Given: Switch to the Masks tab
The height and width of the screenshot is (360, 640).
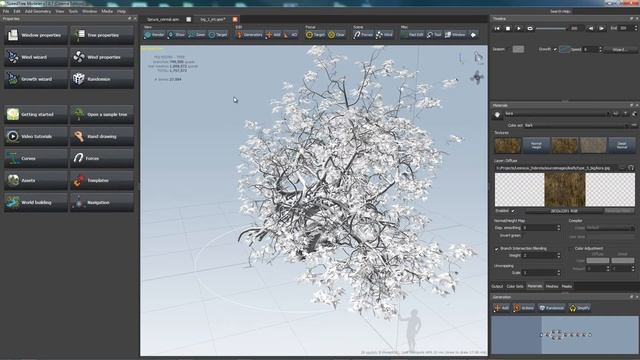Looking at the screenshot, I should [x=567, y=287].
